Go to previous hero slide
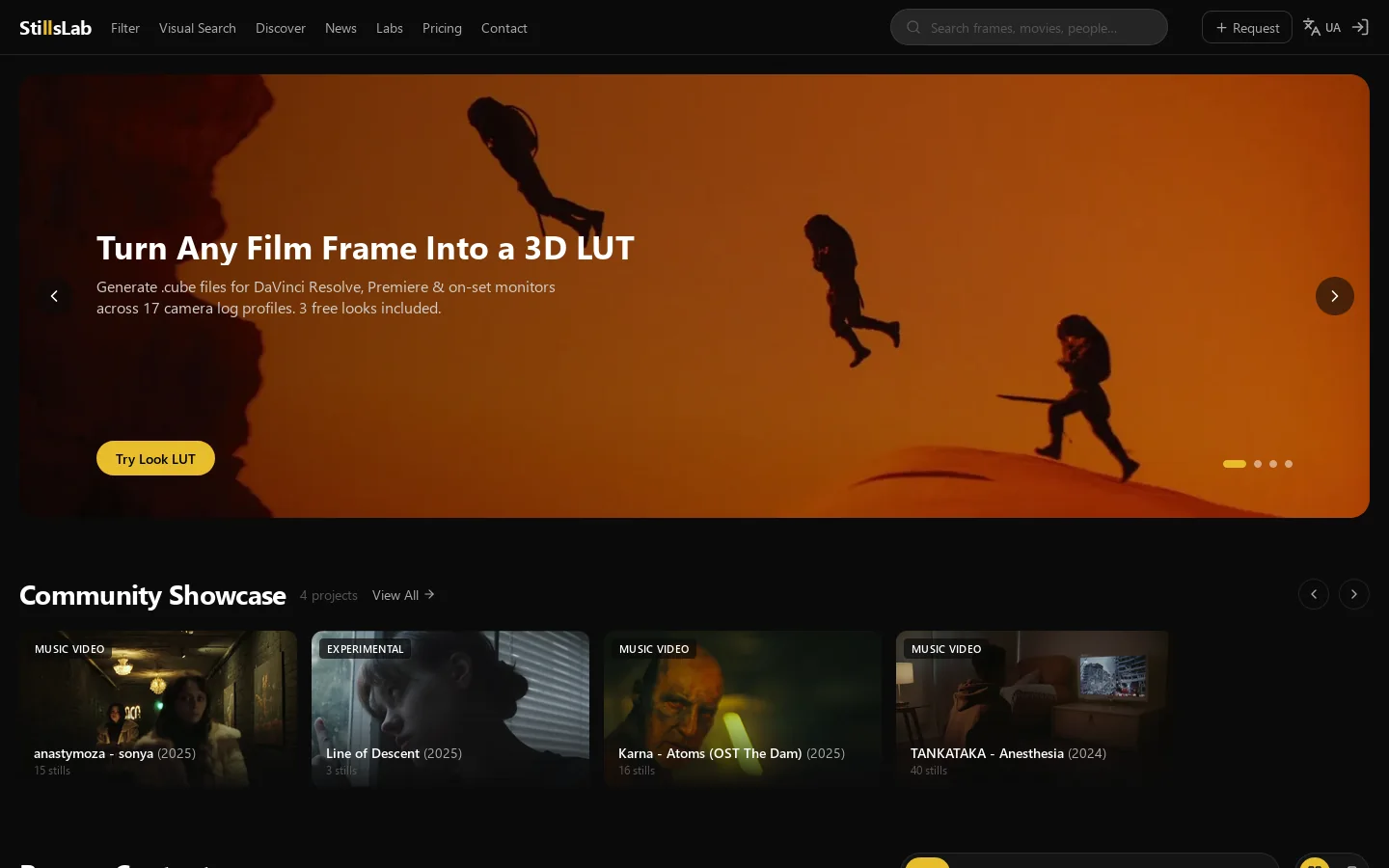Image resolution: width=1389 pixels, height=868 pixels. point(54,296)
